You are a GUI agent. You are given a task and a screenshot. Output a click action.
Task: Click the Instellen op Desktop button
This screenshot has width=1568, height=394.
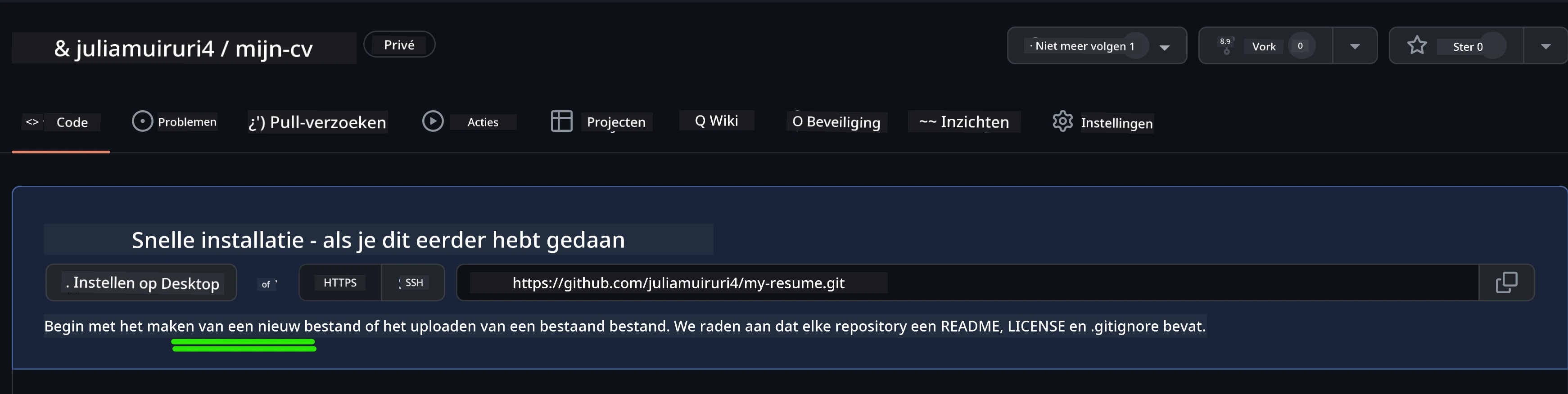pyautogui.click(x=141, y=283)
